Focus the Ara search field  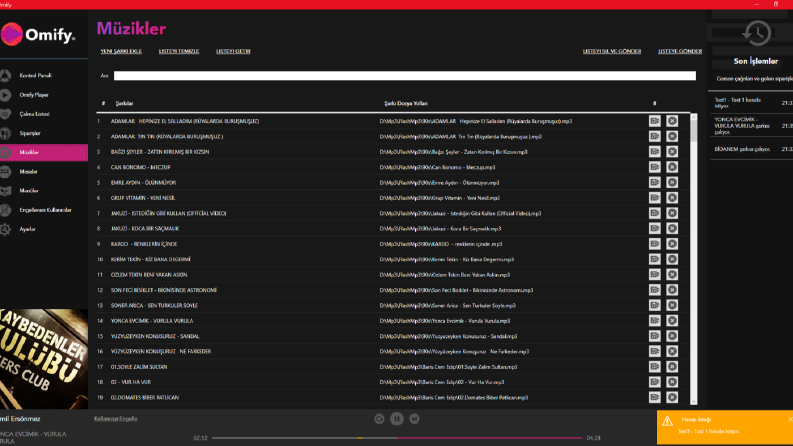pyautogui.click(x=405, y=76)
